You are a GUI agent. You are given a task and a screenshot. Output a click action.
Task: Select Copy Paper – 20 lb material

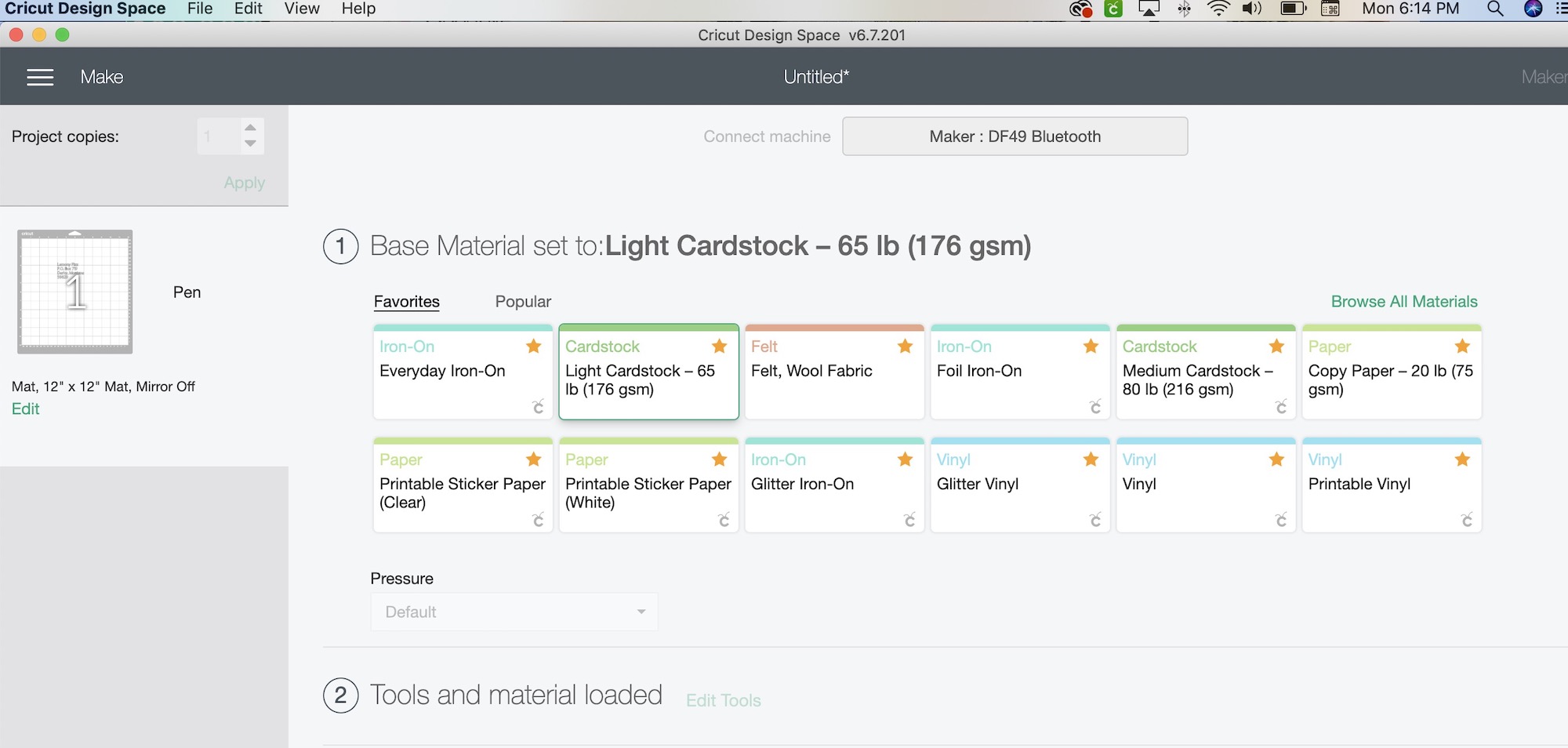pos(1392,372)
